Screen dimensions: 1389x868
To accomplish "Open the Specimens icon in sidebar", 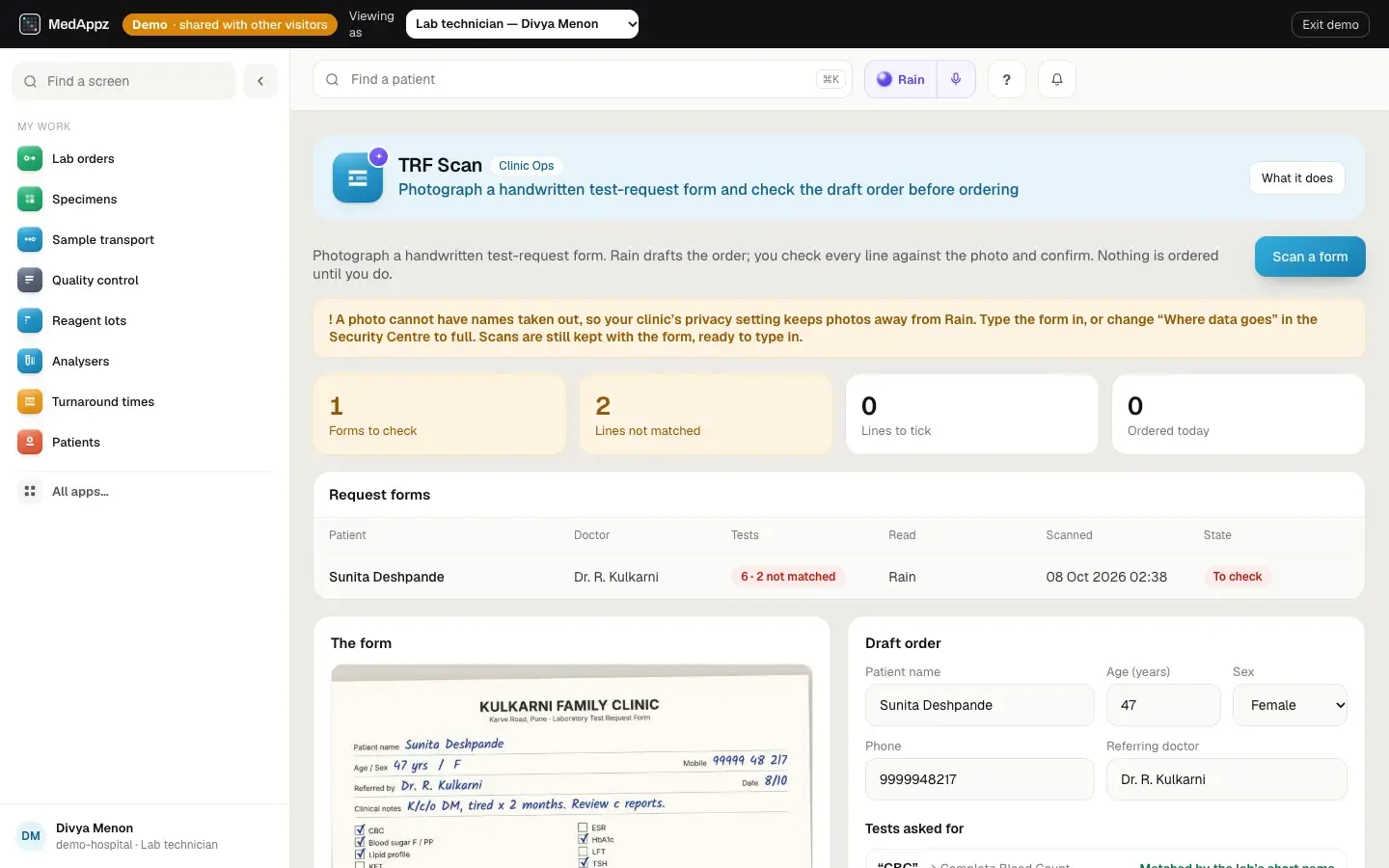I will coord(30,200).
